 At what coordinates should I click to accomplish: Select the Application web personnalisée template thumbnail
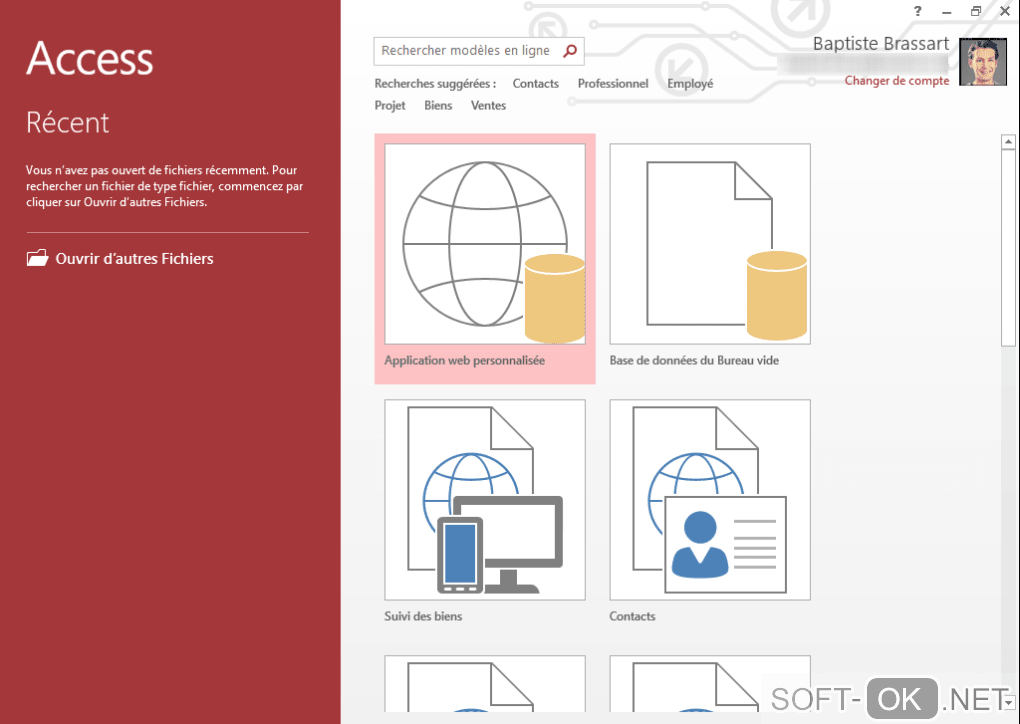(485, 244)
